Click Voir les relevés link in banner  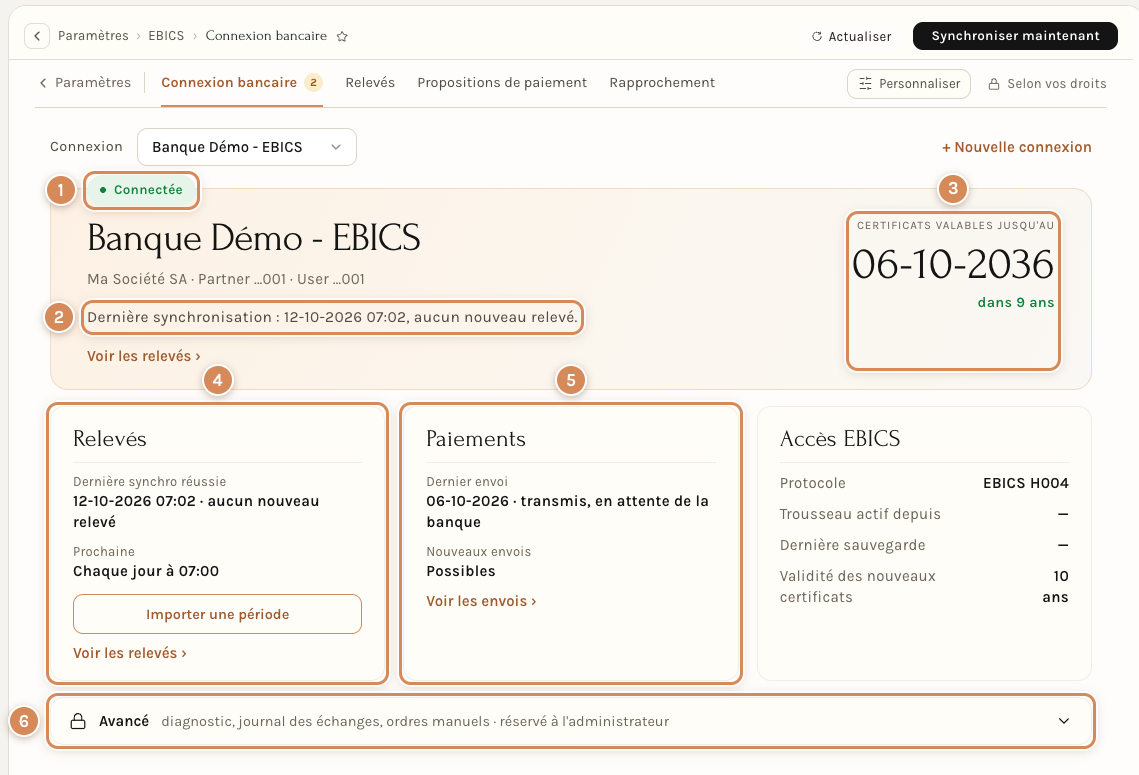tap(144, 356)
